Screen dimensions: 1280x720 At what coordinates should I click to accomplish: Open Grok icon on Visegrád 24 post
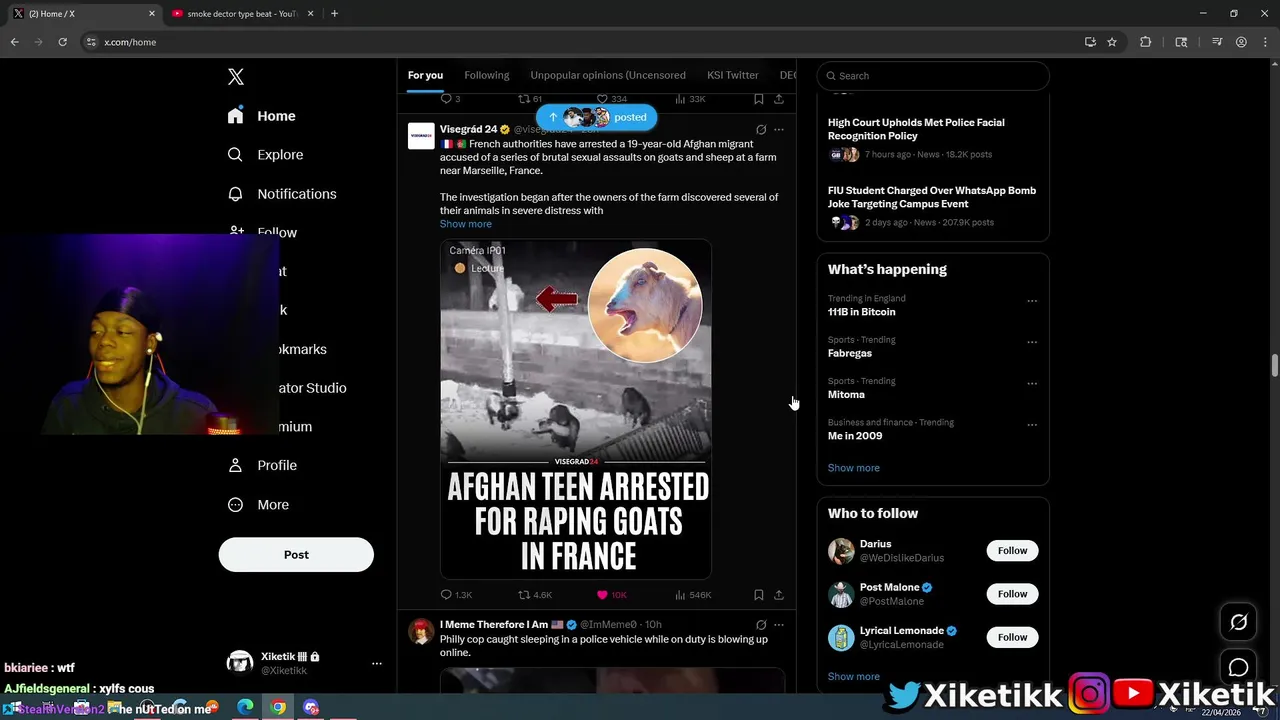tap(761, 130)
